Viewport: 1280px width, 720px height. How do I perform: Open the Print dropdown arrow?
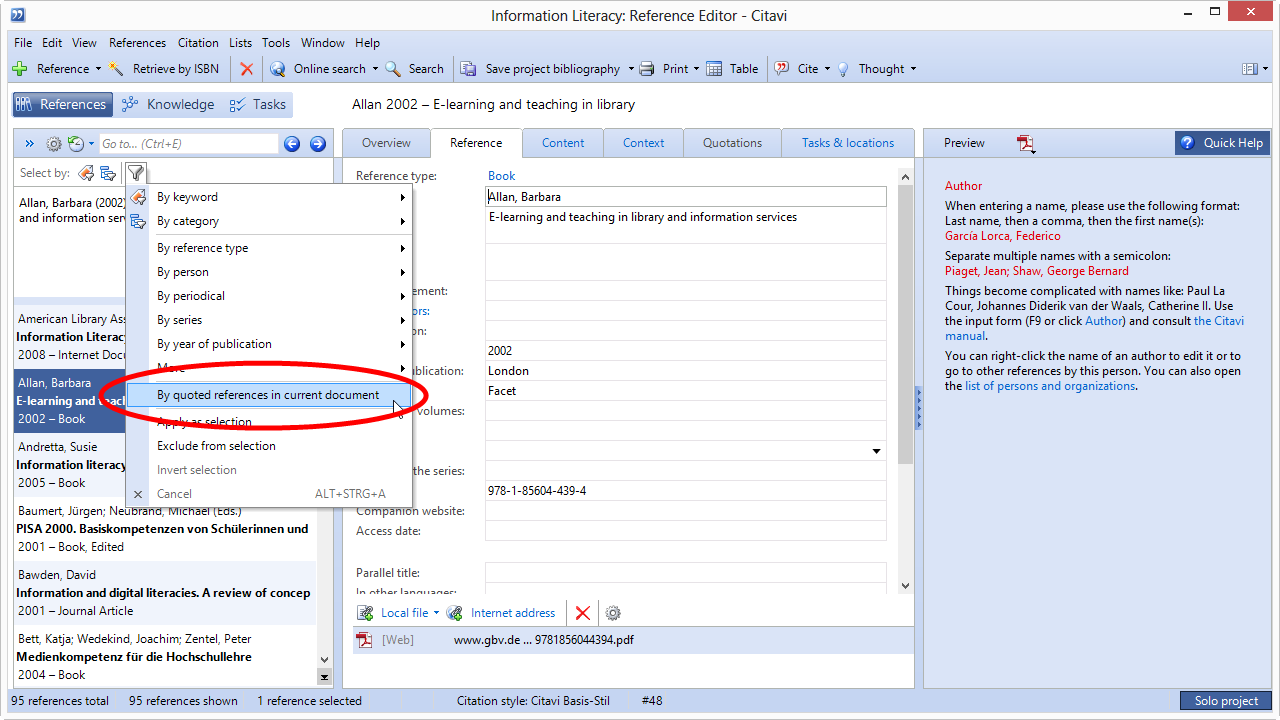click(697, 69)
